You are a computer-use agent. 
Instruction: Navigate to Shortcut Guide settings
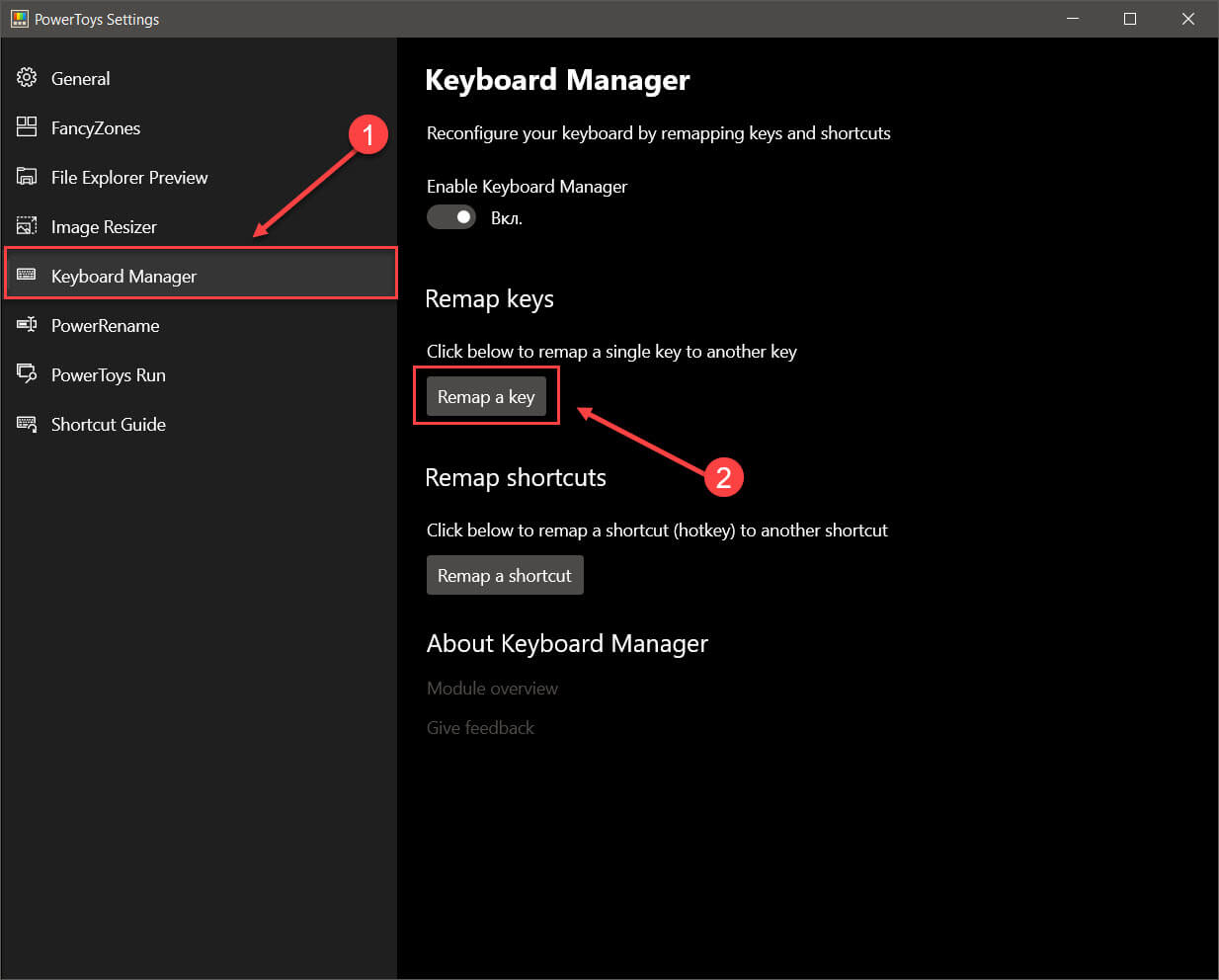pos(199,424)
